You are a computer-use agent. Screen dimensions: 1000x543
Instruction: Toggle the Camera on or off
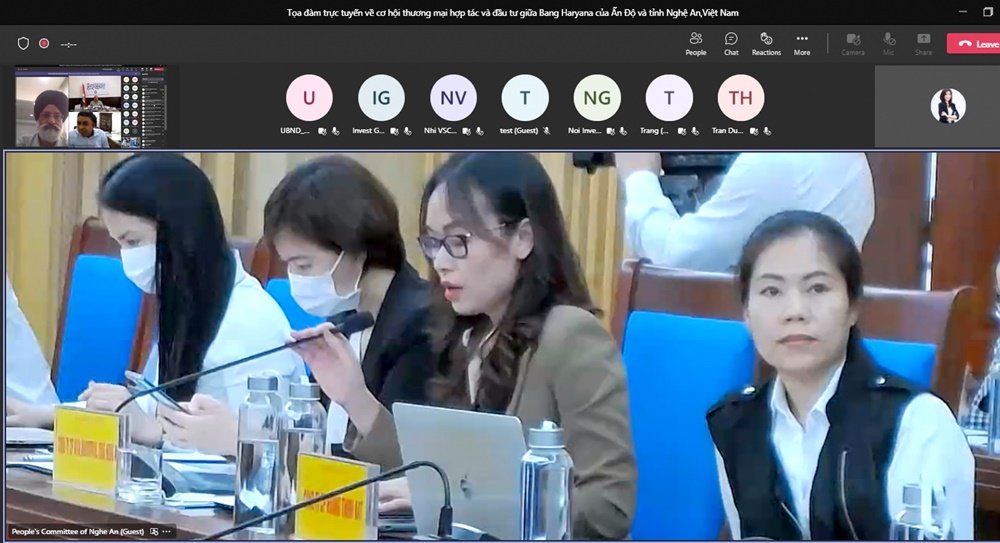853,43
